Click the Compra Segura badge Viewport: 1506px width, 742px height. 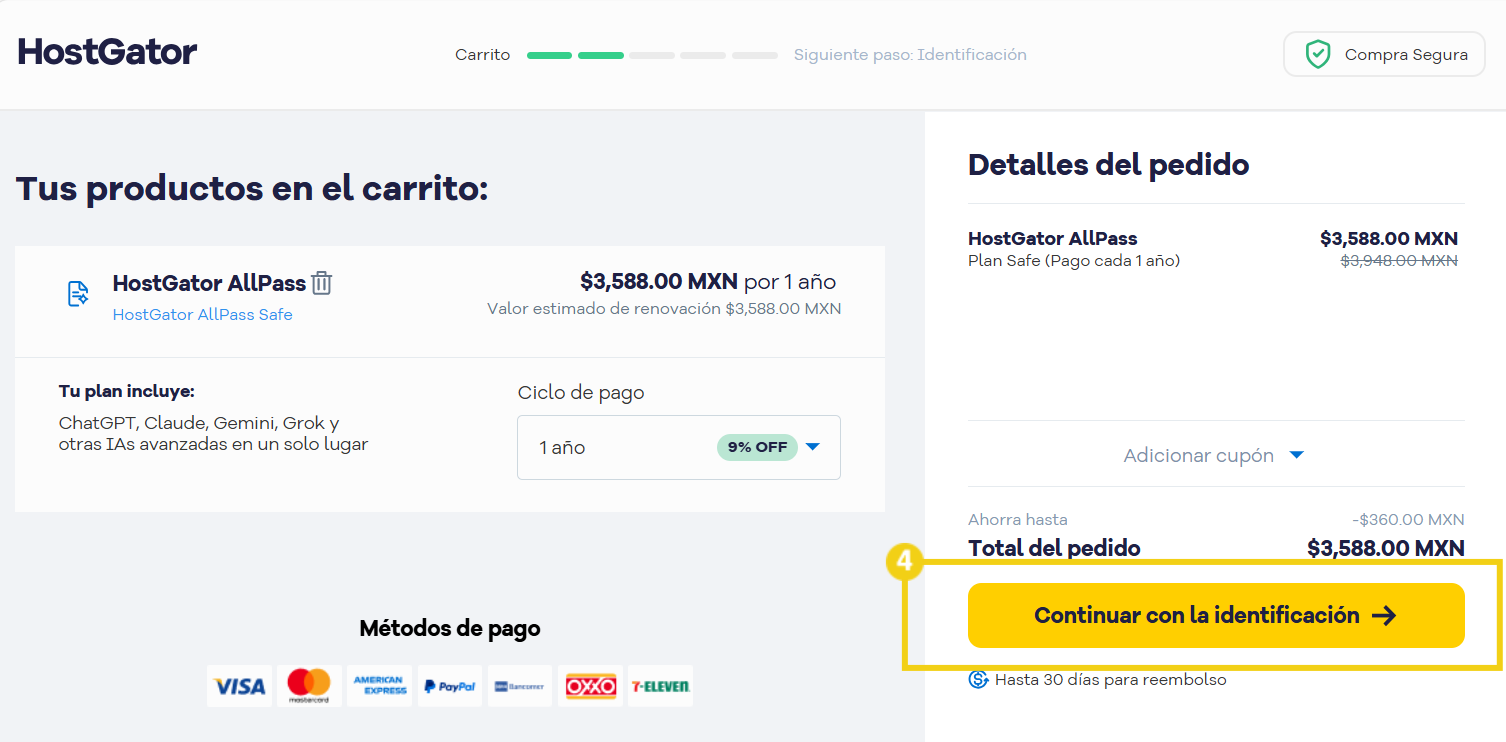point(1384,54)
